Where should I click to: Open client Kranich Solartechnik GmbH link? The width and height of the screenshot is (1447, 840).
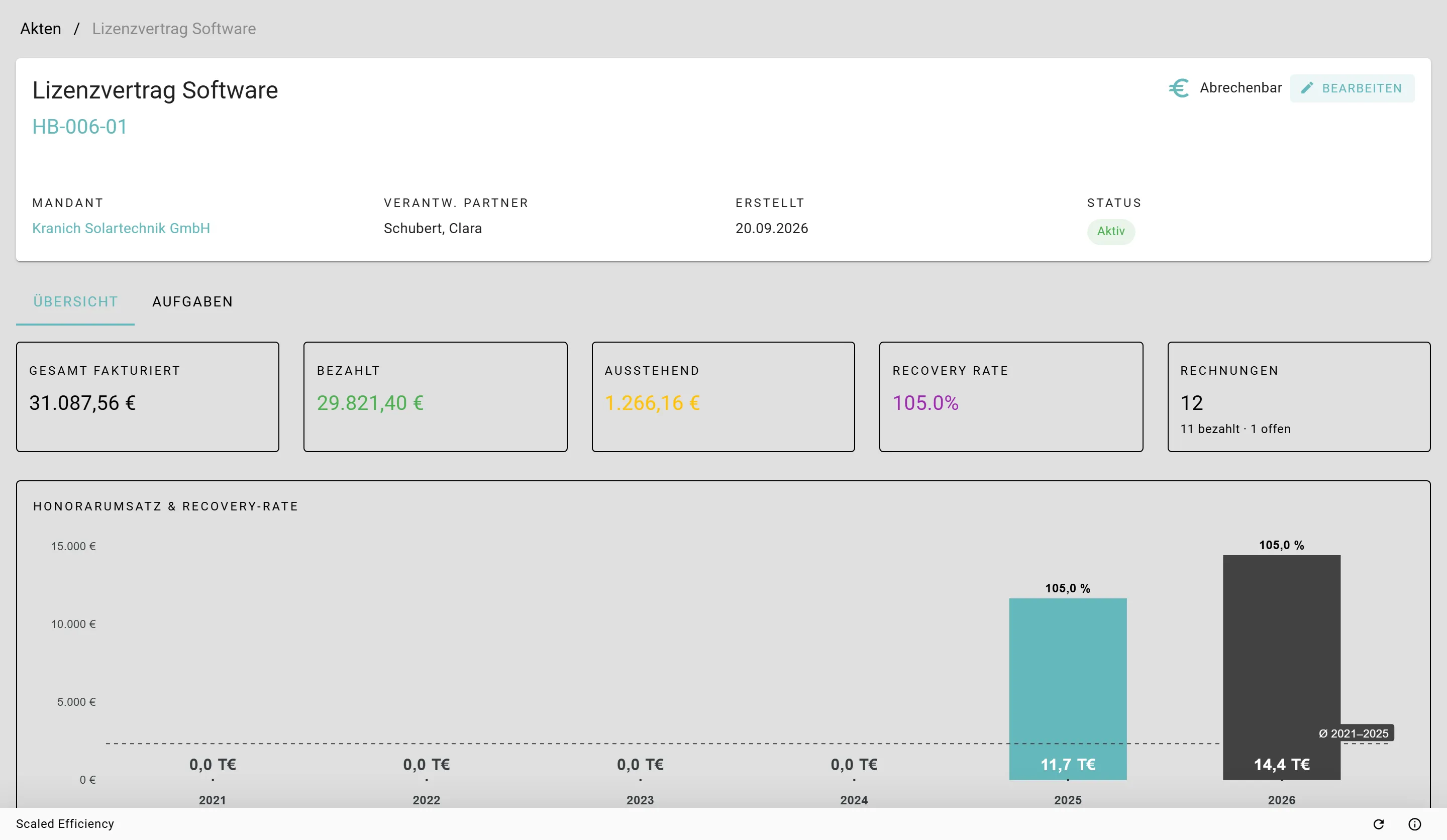[x=121, y=228]
